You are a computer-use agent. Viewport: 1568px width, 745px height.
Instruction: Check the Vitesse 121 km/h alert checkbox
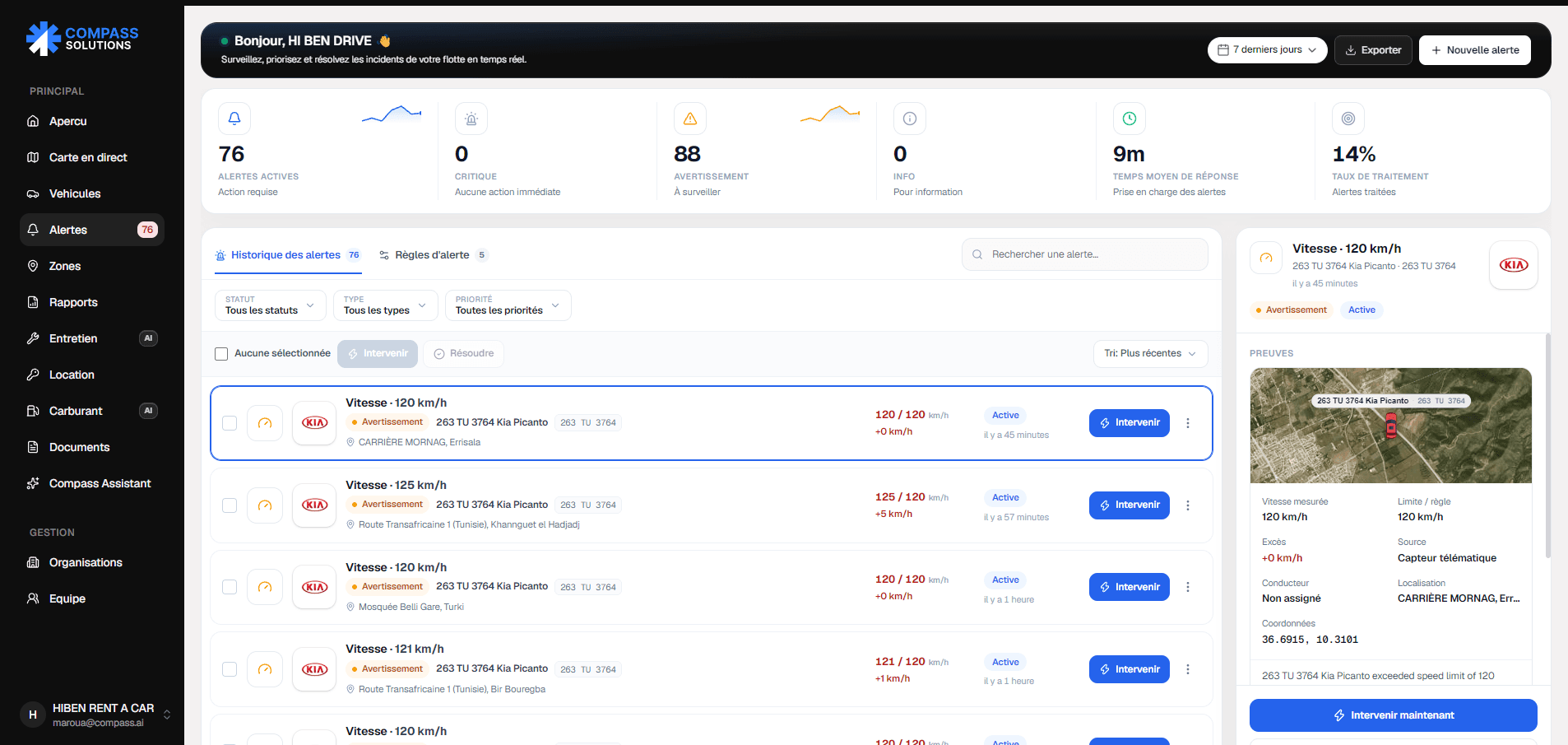tap(230, 669)
